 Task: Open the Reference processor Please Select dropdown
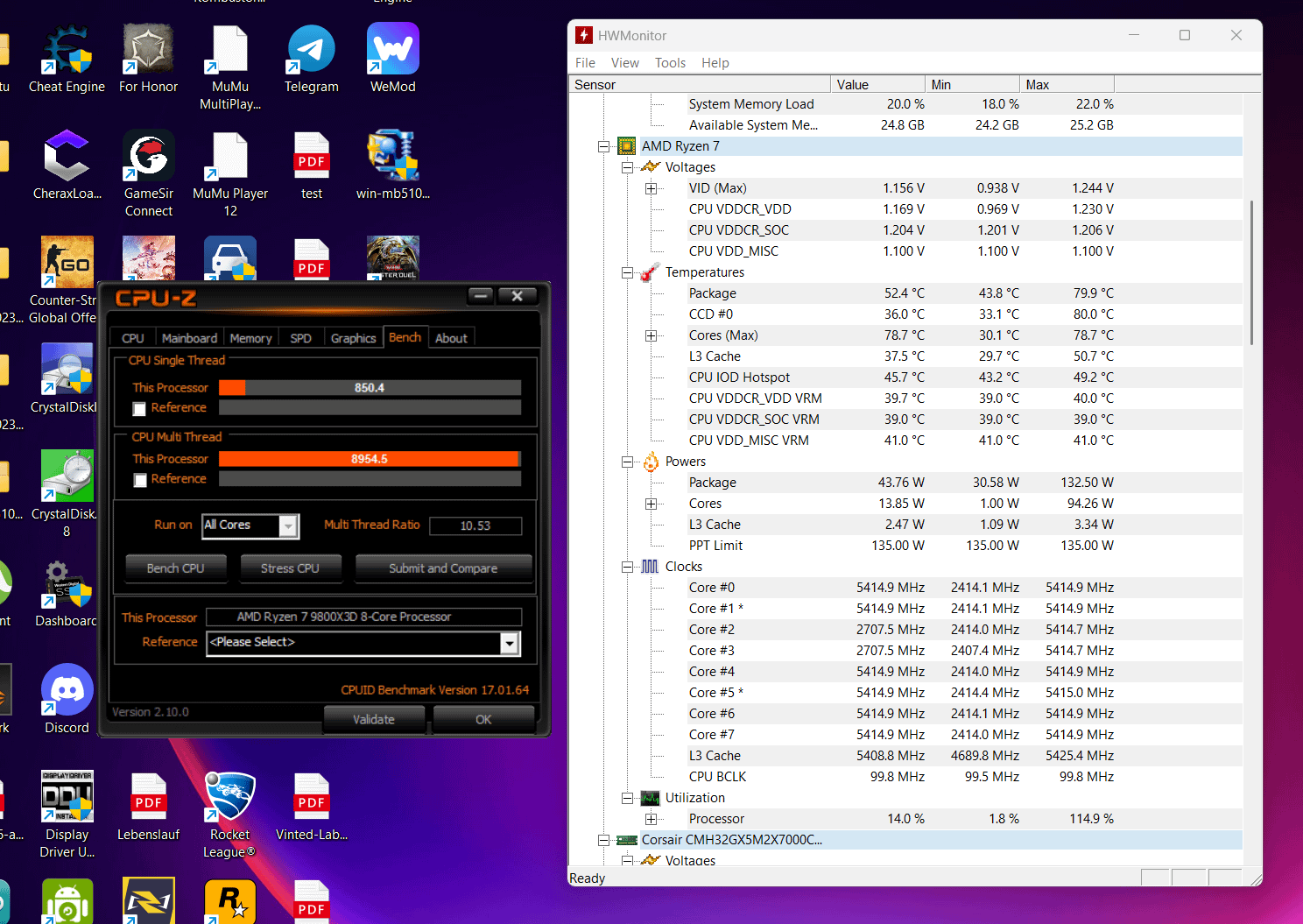pyautogui.click(x=510, y=644)
